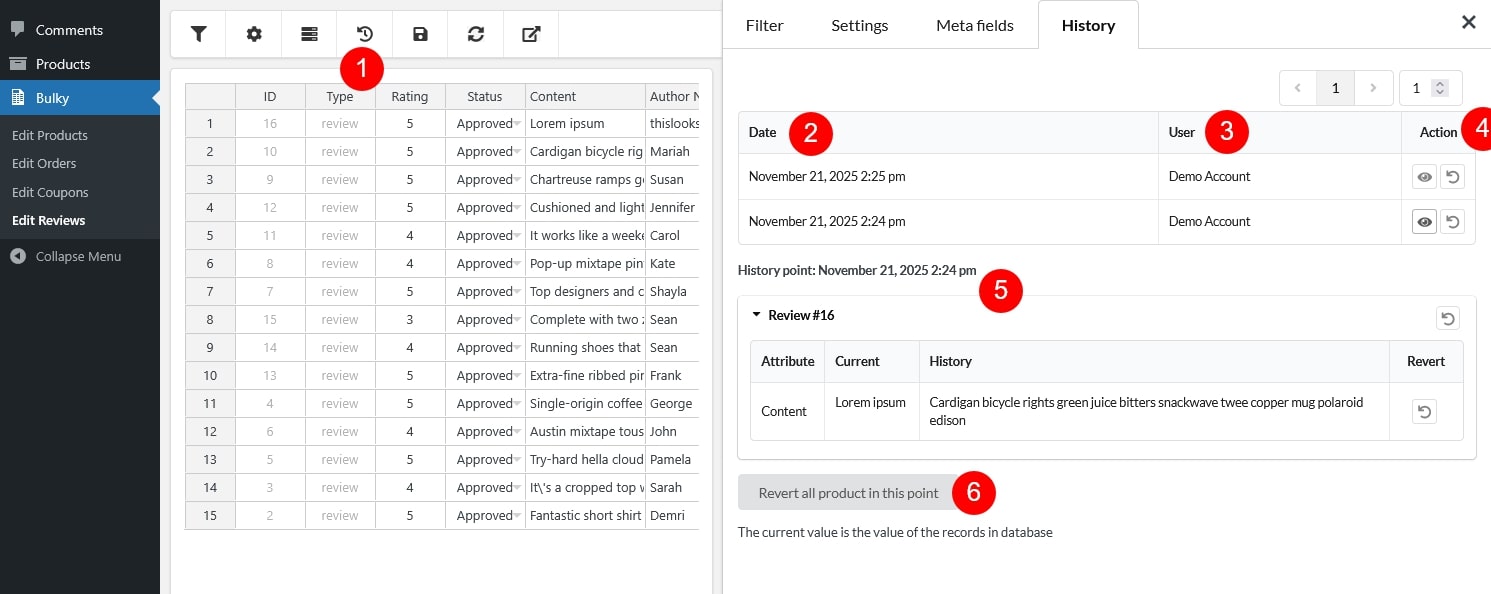Screen dimensions: 1491x594
Task: Click the save disk toolbar icon
Action: [421, 34]
